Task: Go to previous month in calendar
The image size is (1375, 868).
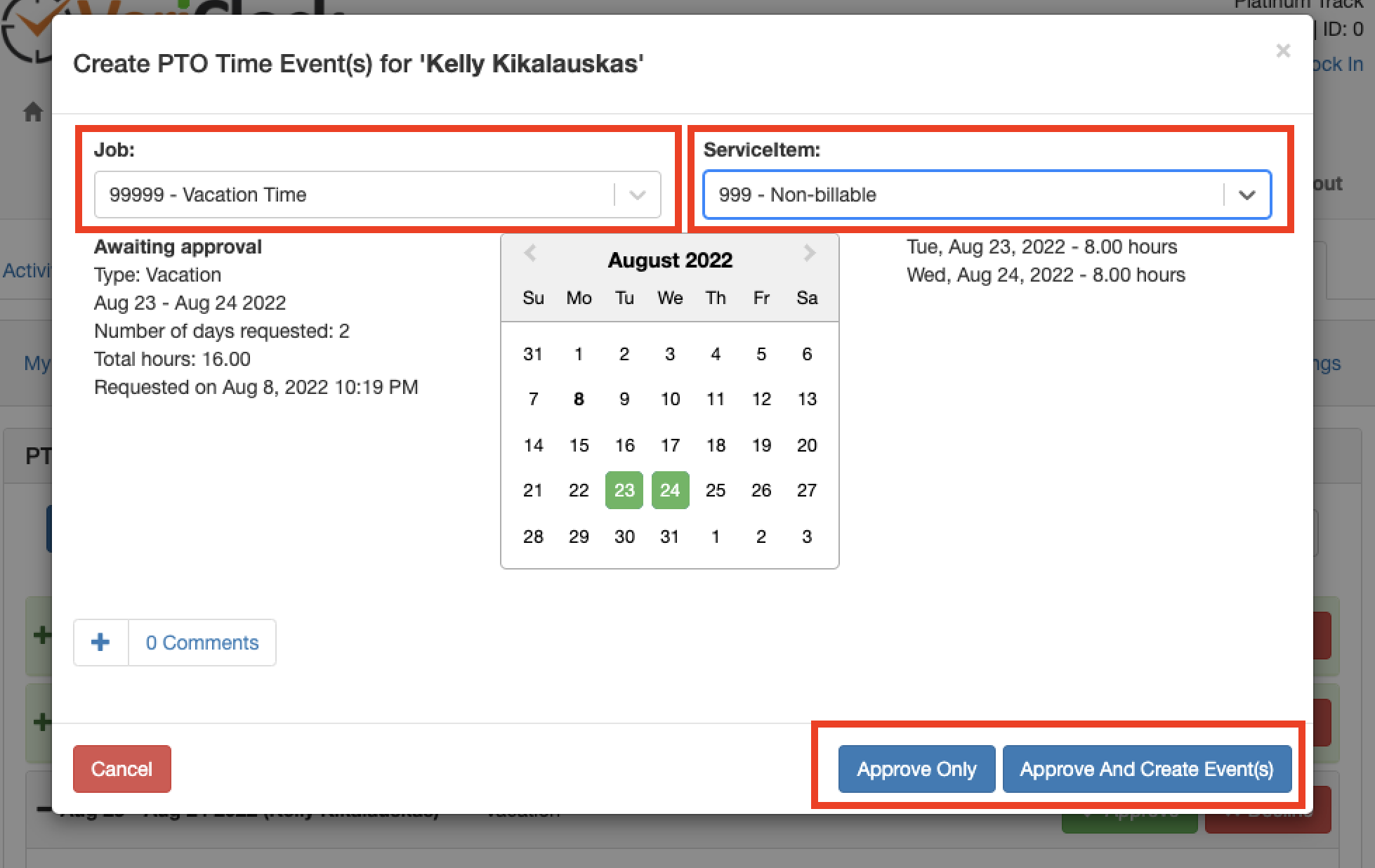Action: coord(530,253)
